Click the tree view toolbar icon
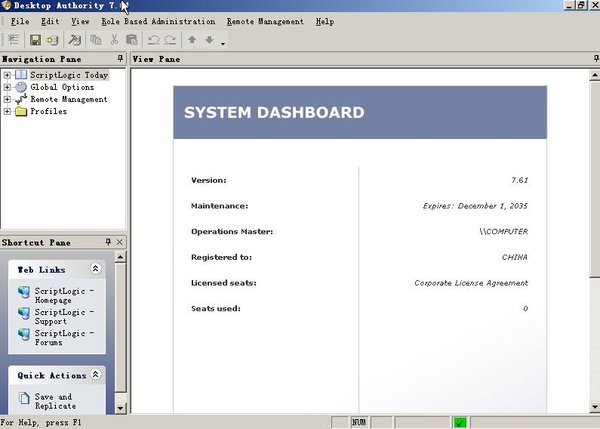This screenshot has height=429, width=600. pyautogui.click(x=13, y=40)
